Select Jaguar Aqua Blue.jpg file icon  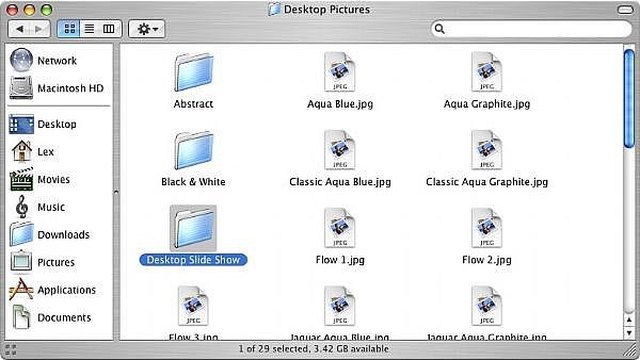coord(340,306)
